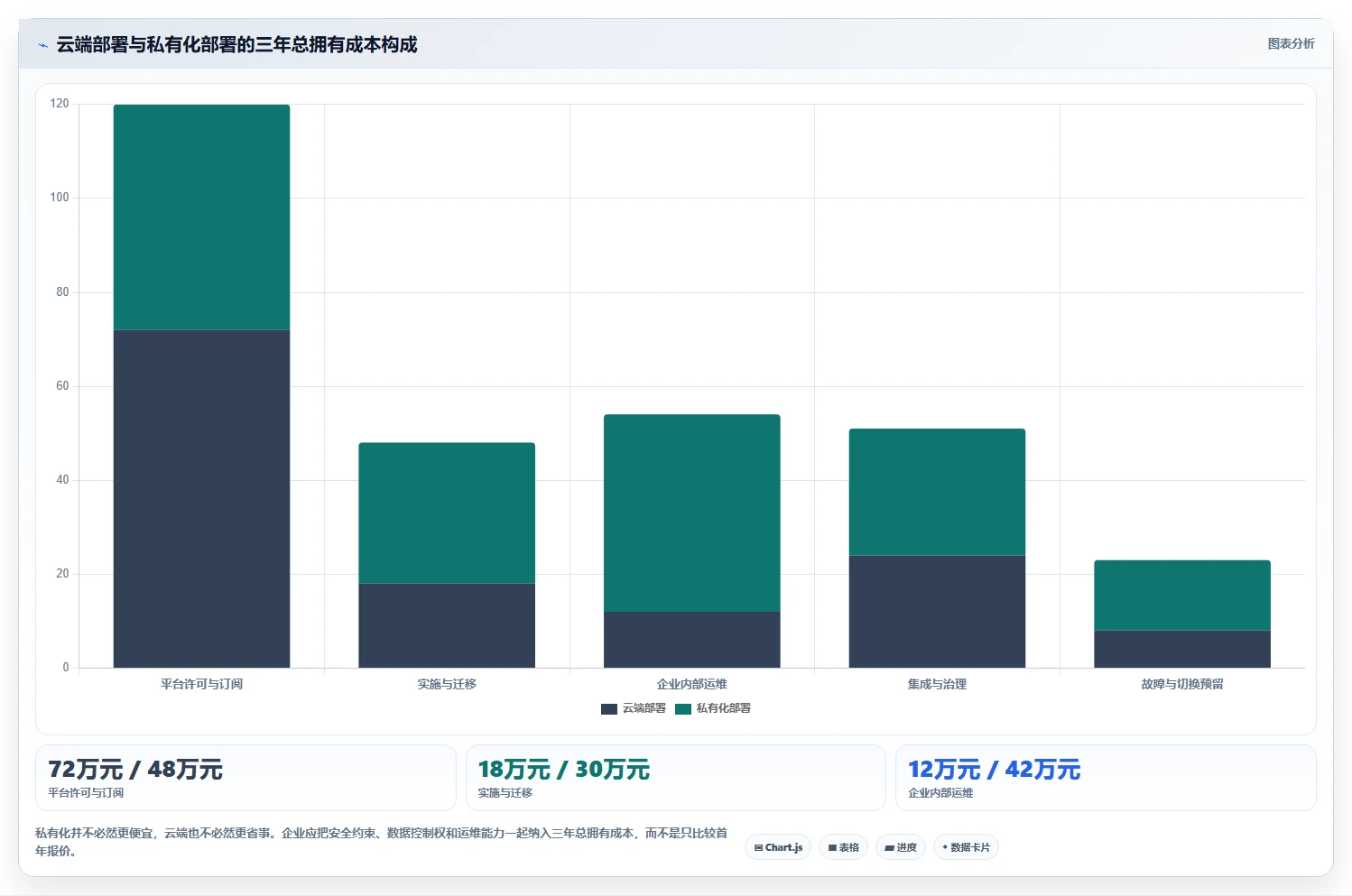Click the 云端部署 bar segment for 实施与迁移
Image resolution: width=1352 pixels, height=896 pixels.
coord(447,625)
